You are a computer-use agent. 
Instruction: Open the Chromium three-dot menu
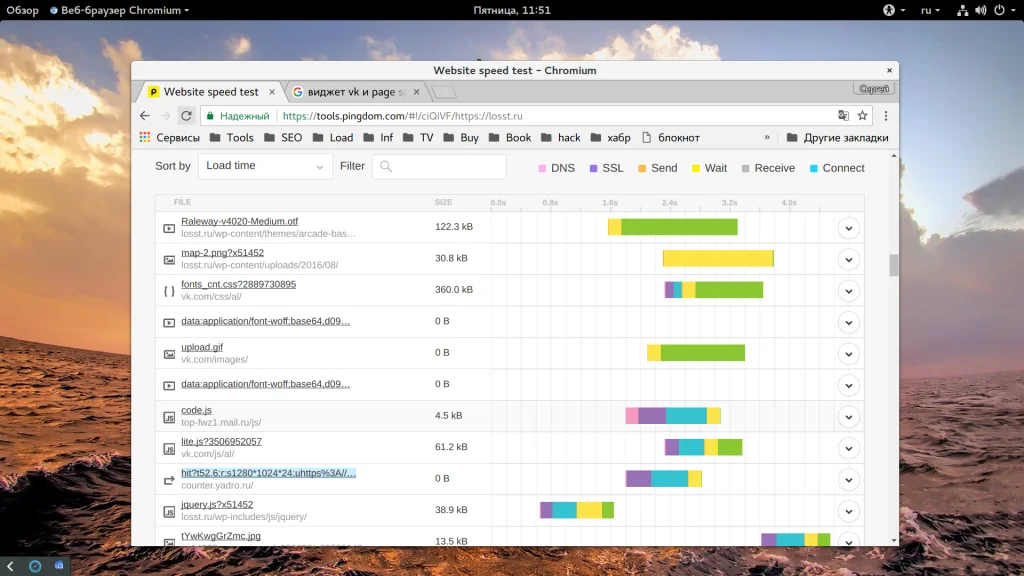(x=886, y=116)
